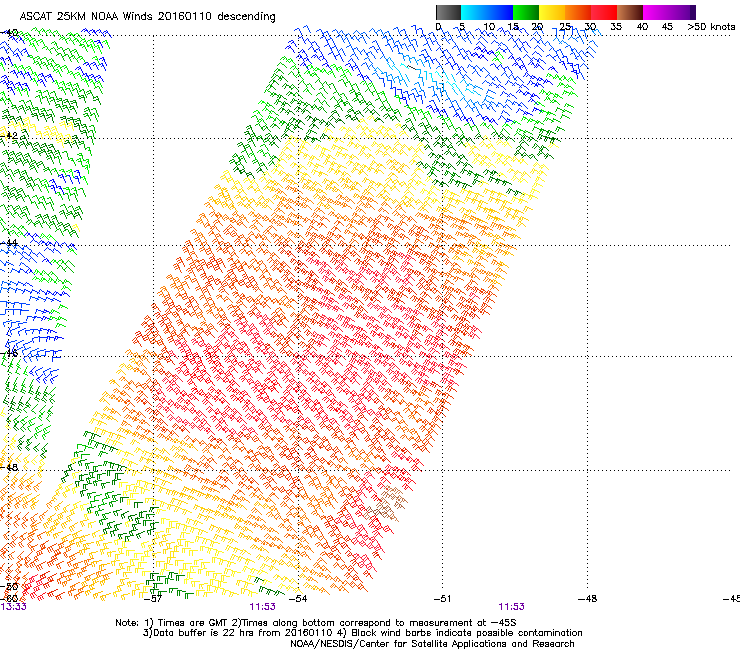Click the '45' legend tick label
This screenshot has width=740, height=650.
point(667,27)
